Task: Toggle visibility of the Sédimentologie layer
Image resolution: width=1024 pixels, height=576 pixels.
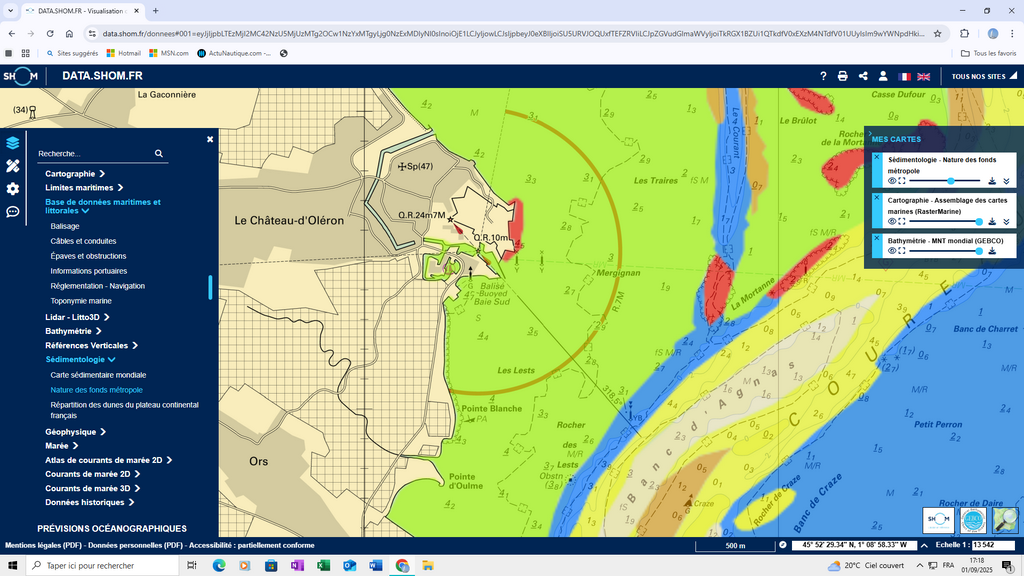Action: coord(892,181)
